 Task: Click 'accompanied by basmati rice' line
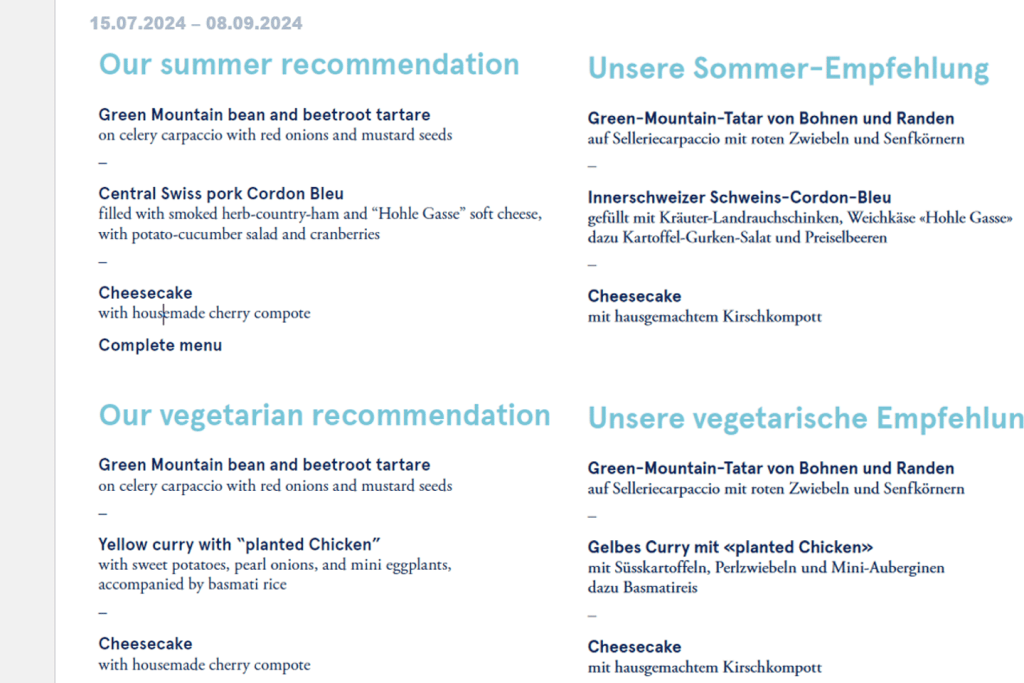tap(193, 584)
